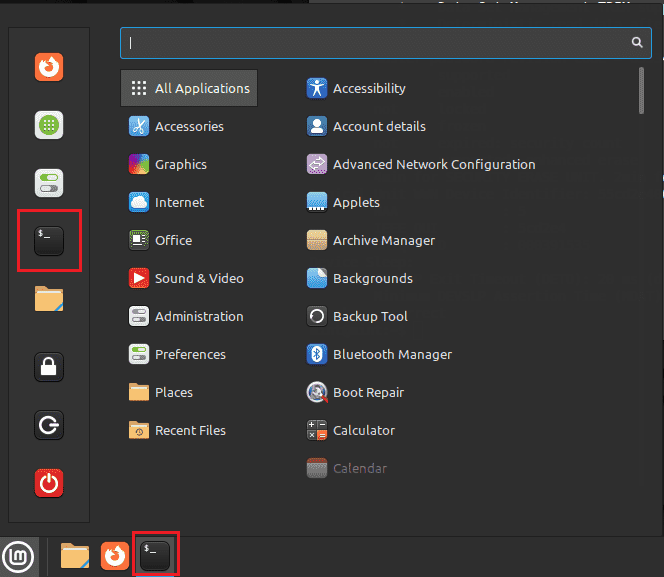Open Files from the bottom panel

click(75, 556)
